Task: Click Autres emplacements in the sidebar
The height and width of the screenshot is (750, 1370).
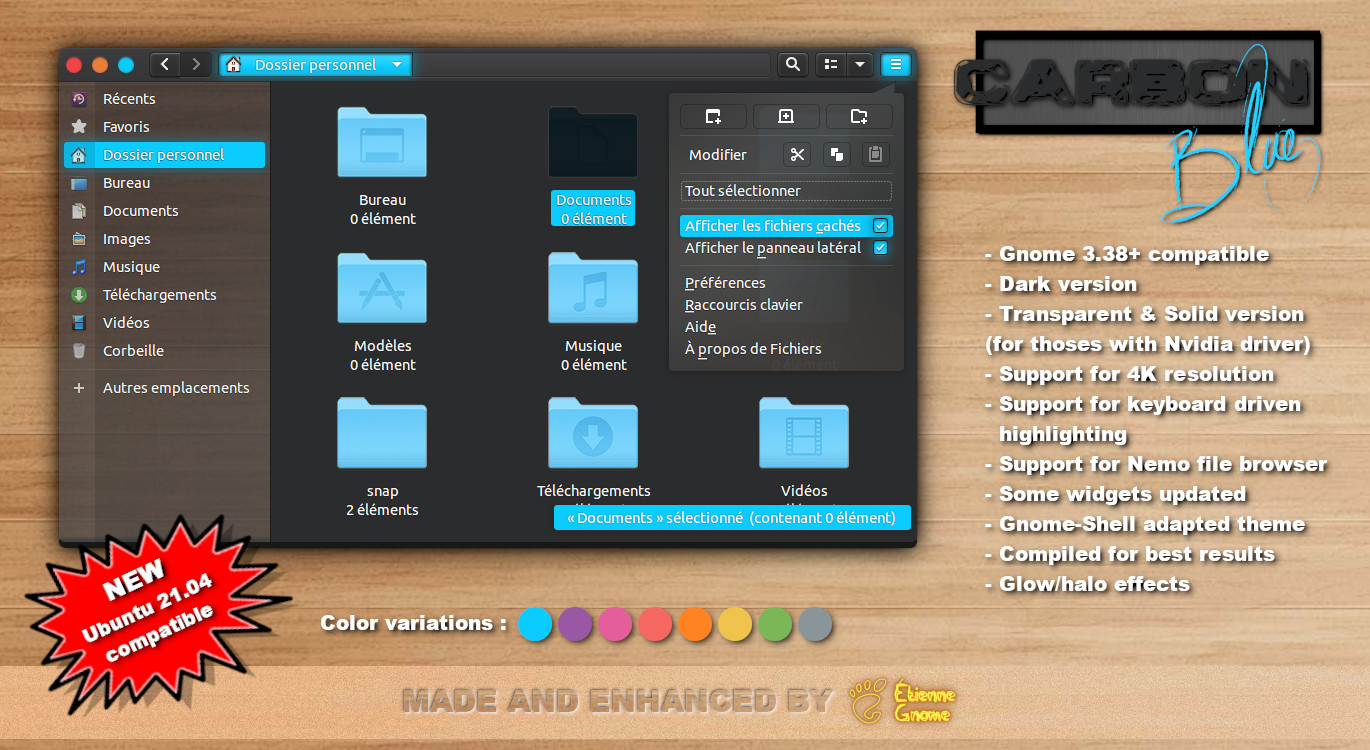Action: (165, 388)
